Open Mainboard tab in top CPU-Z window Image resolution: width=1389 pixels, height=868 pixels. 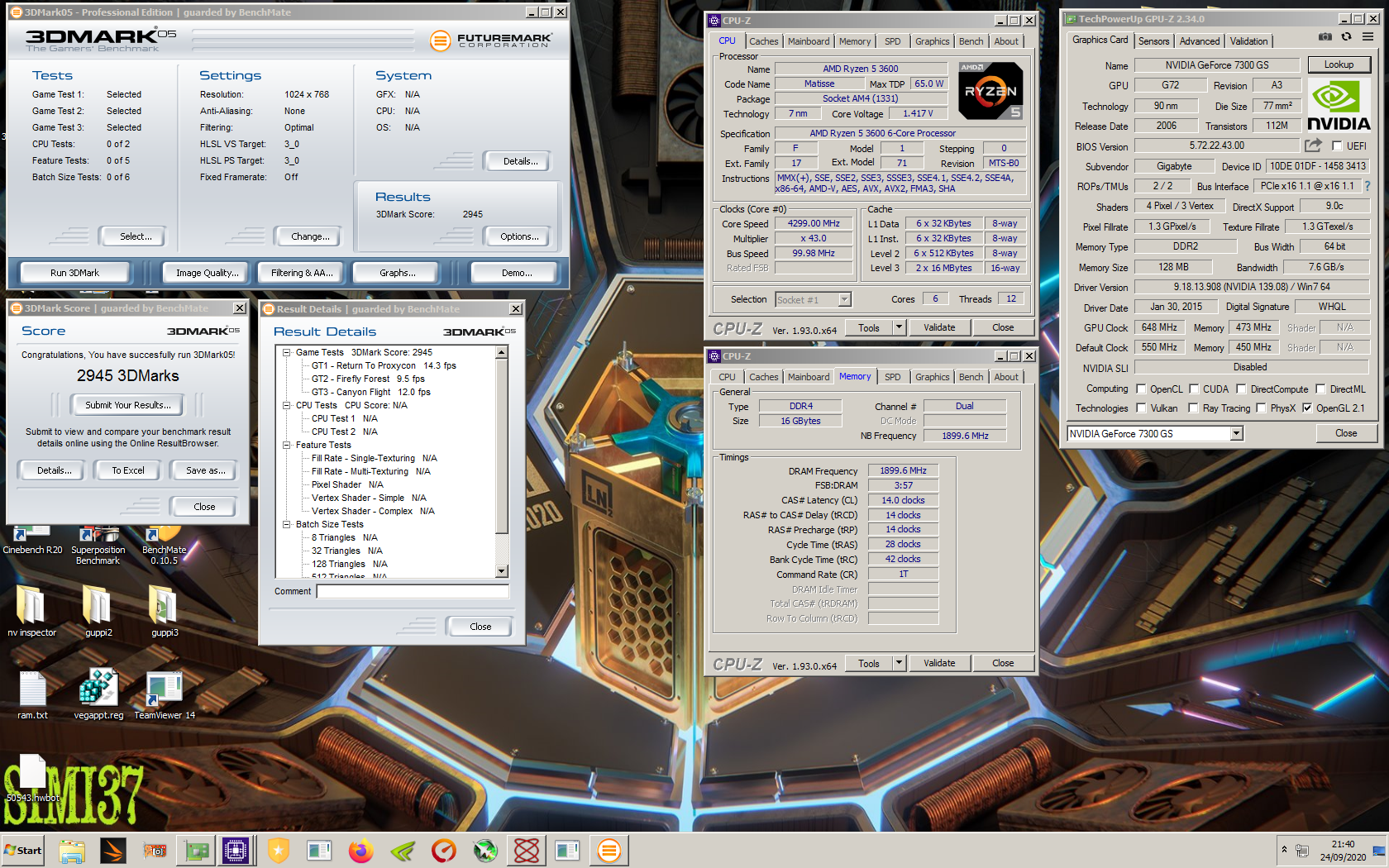[809, 41]
